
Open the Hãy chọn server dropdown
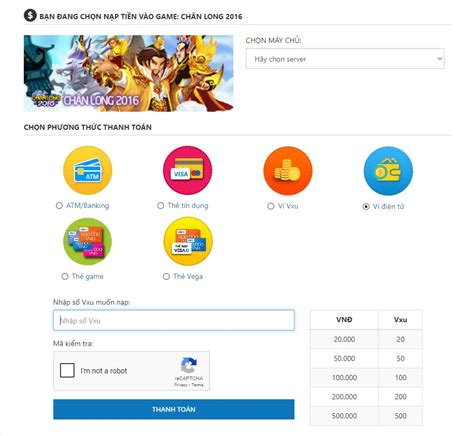pos(345,59)
